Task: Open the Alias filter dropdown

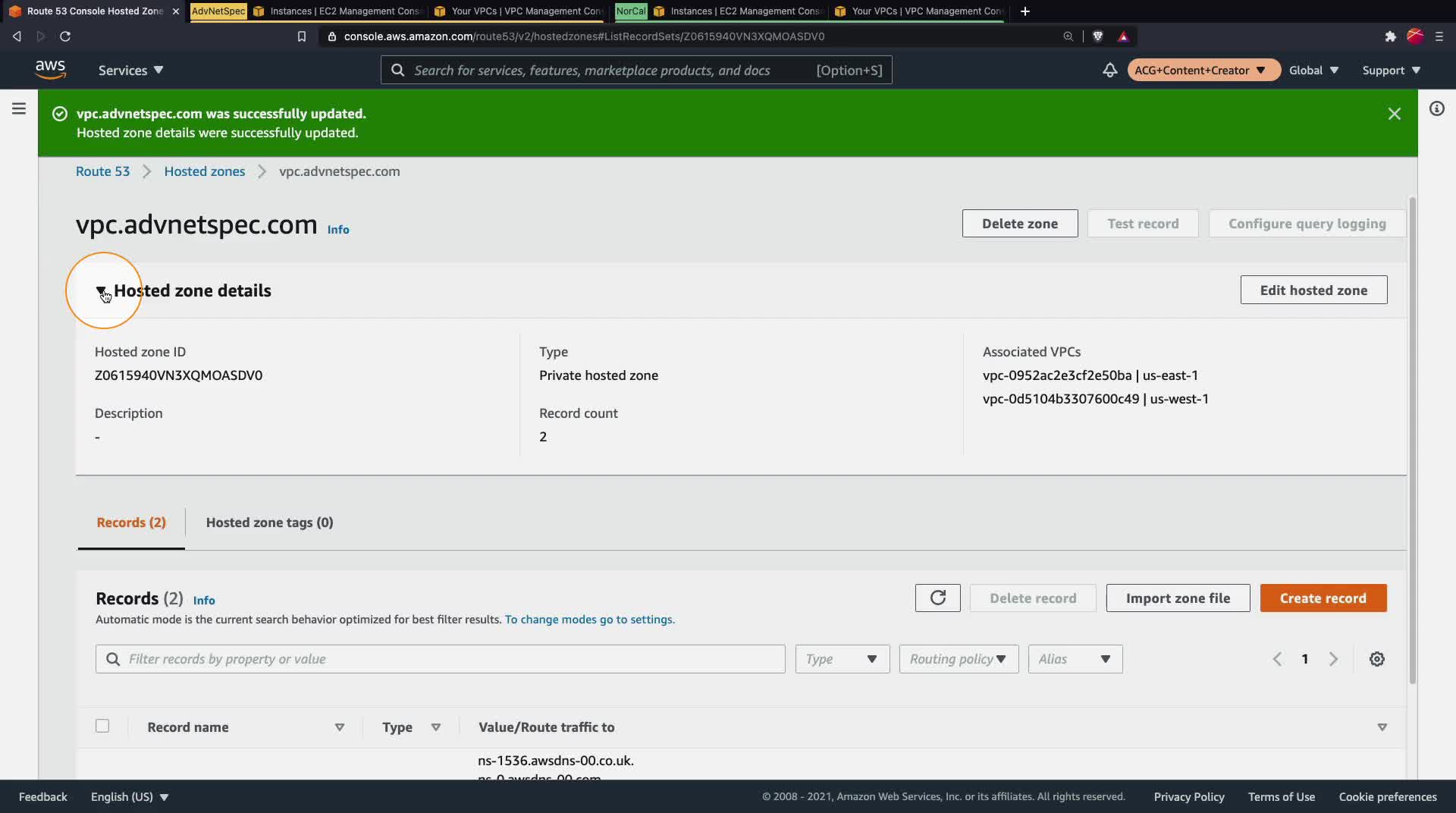Action: coord(1075,659)
